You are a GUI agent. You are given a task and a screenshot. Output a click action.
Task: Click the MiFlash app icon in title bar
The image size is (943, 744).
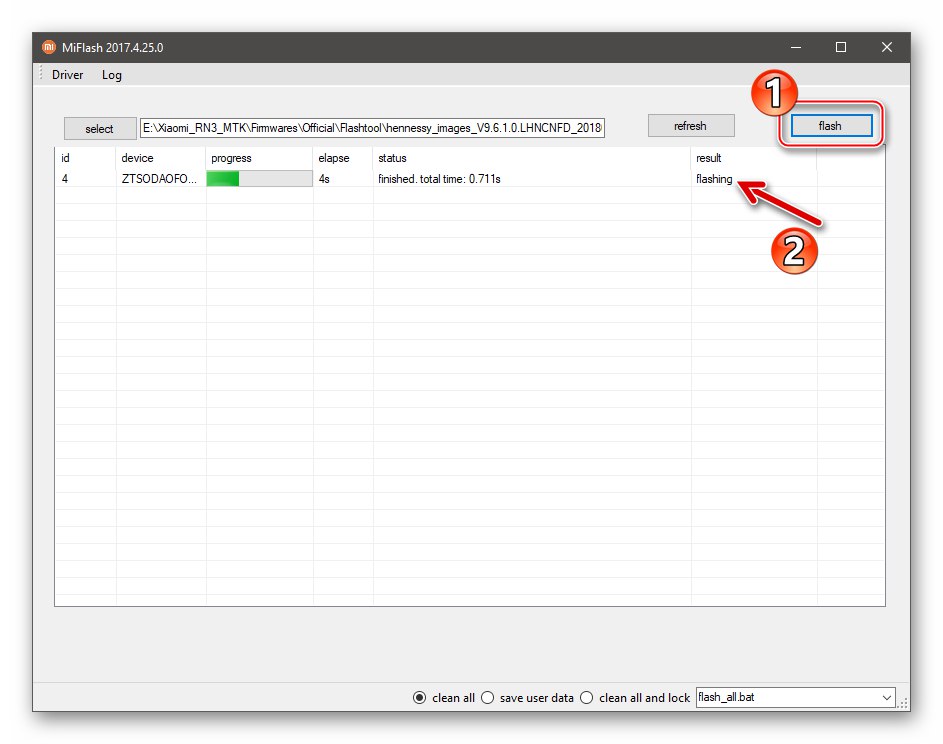click(49, 47)
